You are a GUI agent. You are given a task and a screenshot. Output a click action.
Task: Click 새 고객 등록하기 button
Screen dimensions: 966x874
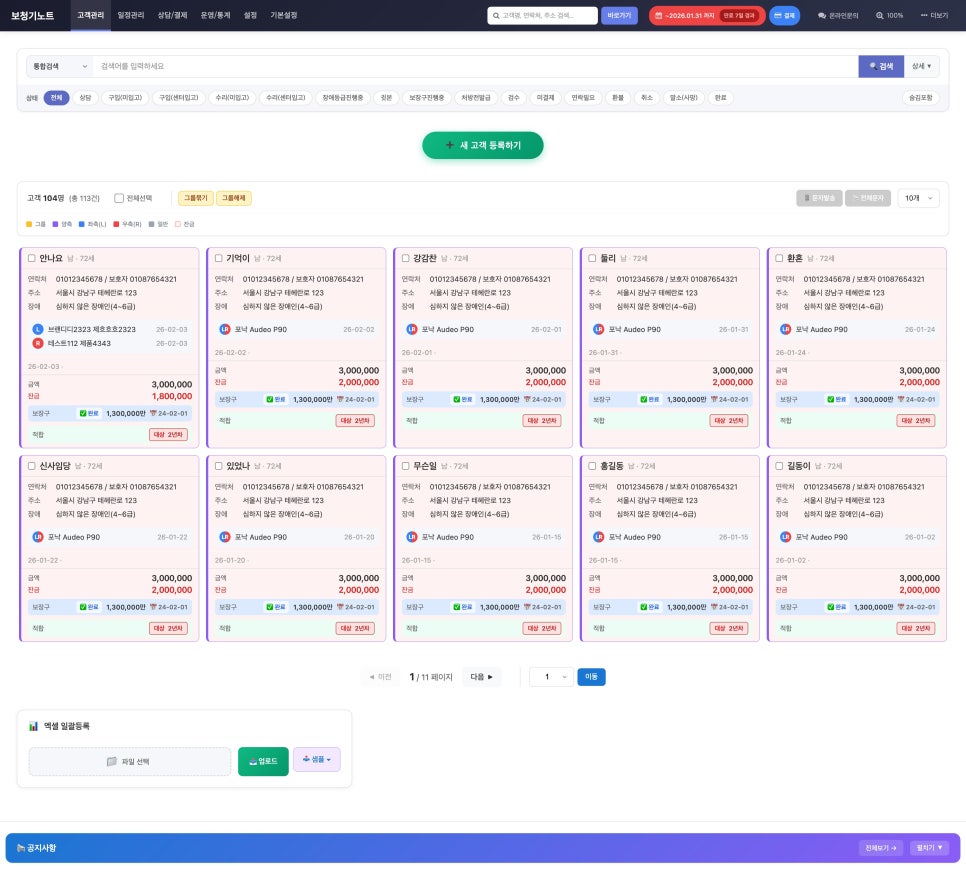pos(483,145)
